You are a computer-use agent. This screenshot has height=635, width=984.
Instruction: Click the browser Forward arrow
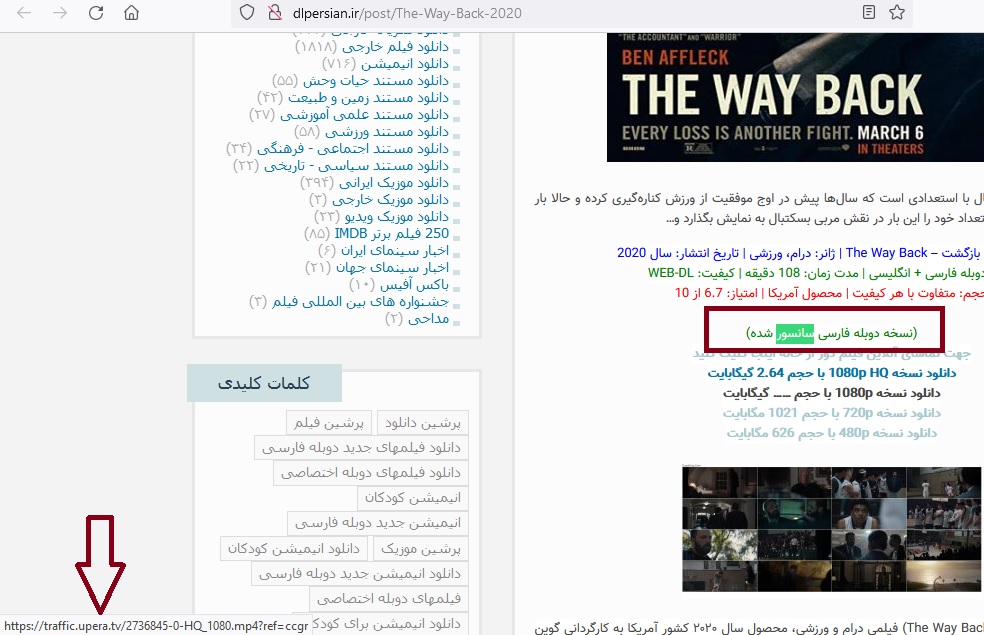pos(60,13)
